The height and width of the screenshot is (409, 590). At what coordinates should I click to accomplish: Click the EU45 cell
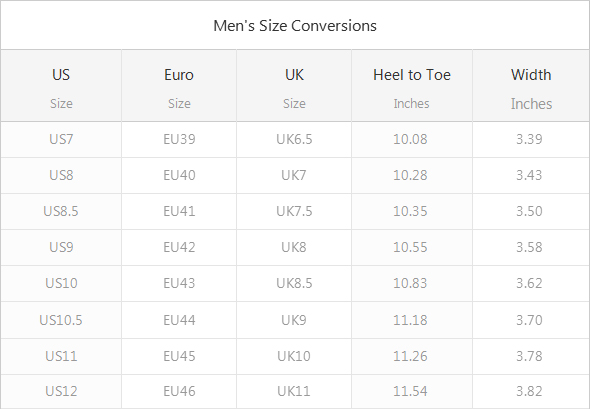tap(179, 356)
